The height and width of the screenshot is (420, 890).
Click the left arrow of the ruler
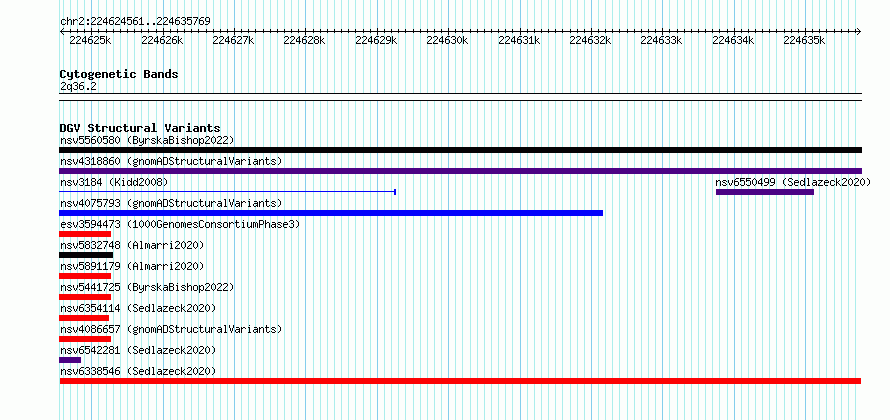[x=62, y=31]
